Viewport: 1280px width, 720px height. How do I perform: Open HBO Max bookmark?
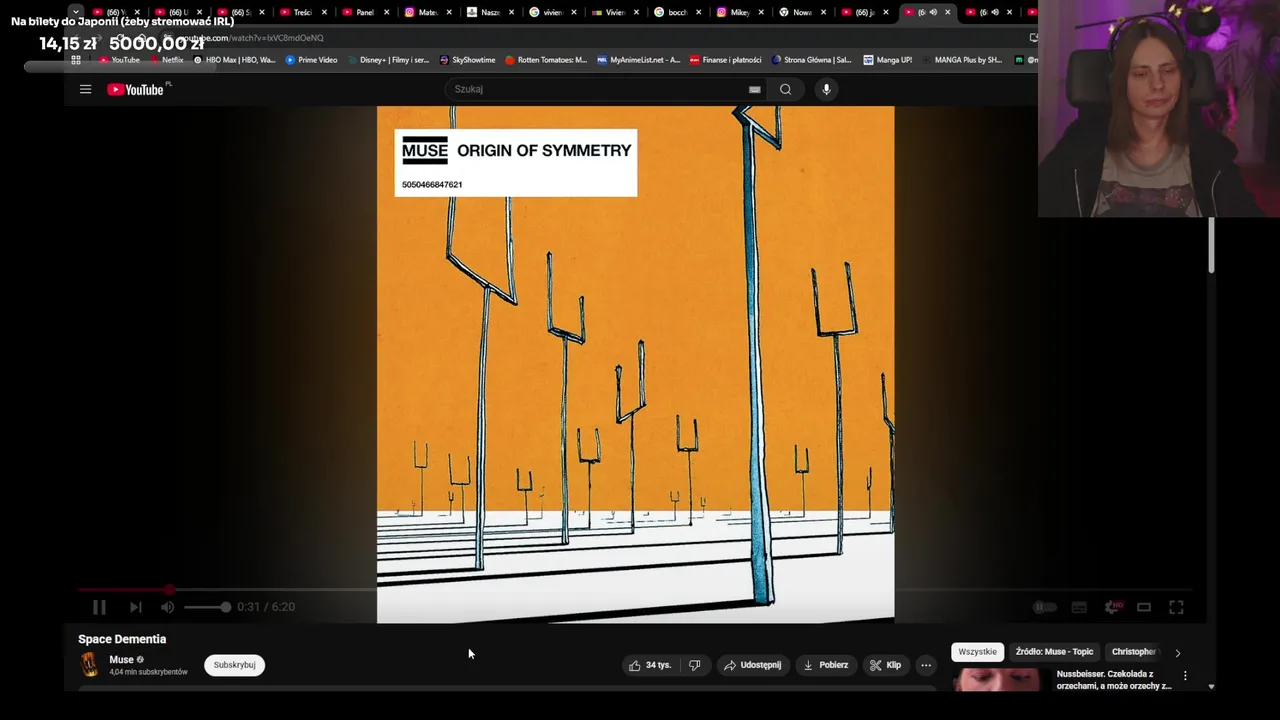pyautogui.click(x=234, y=60)
